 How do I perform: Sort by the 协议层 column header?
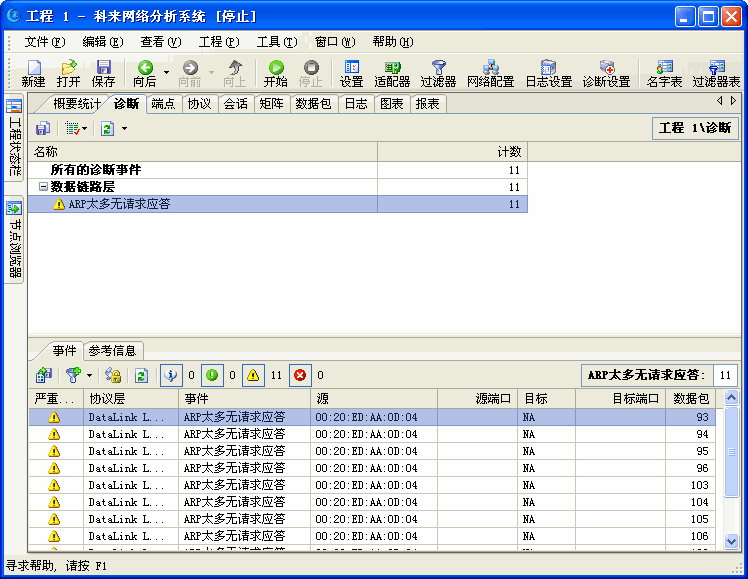click(131, 399)
